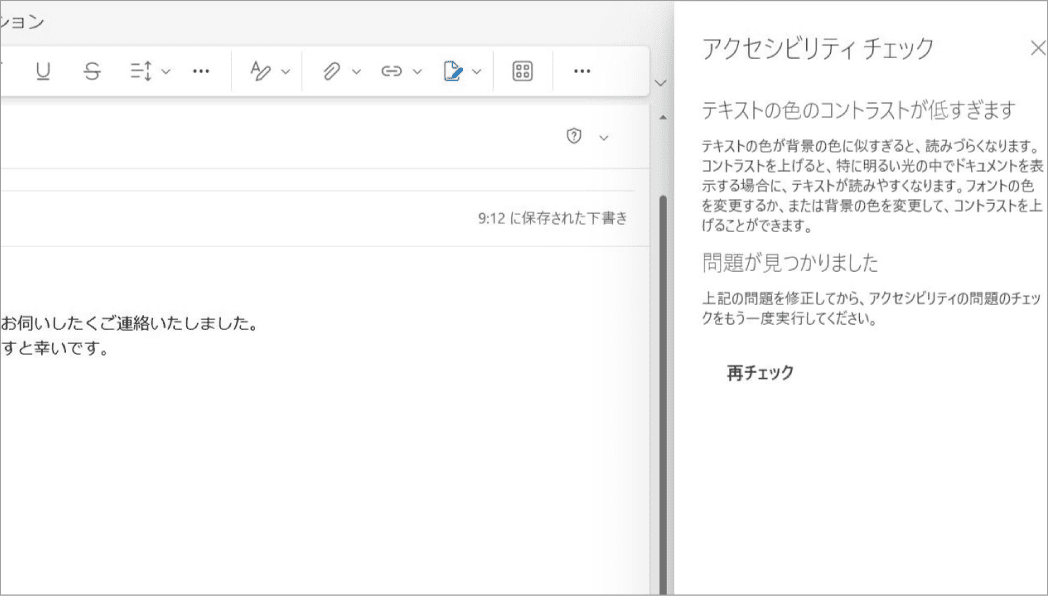Toggle underline formatting
The width and height of the screenshot is (1048, 596).
coord(43,71)
